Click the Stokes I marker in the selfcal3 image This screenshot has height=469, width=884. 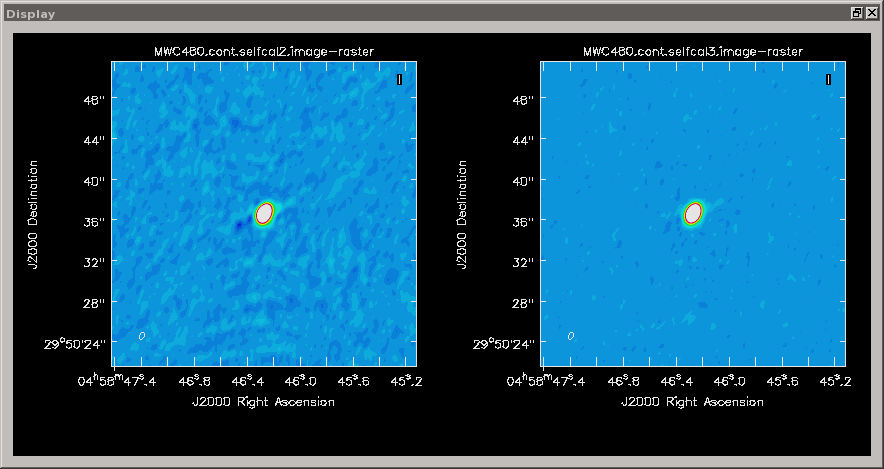click(x=828, y=80)
